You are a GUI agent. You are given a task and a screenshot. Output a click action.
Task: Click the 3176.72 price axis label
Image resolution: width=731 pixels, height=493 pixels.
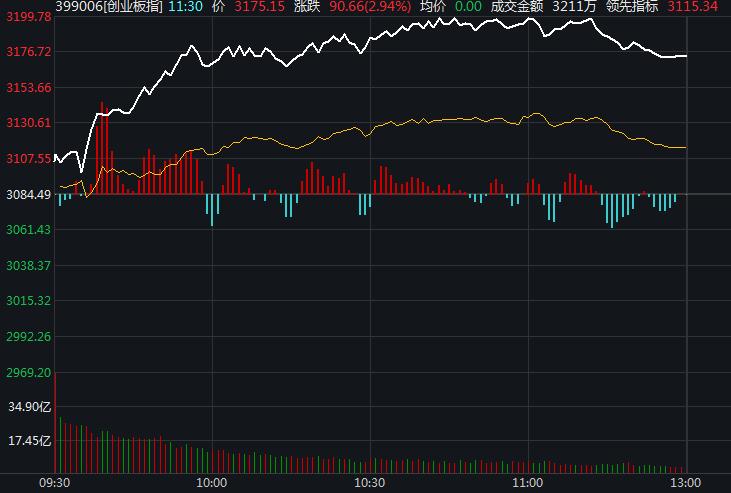(x=28, y=51)
